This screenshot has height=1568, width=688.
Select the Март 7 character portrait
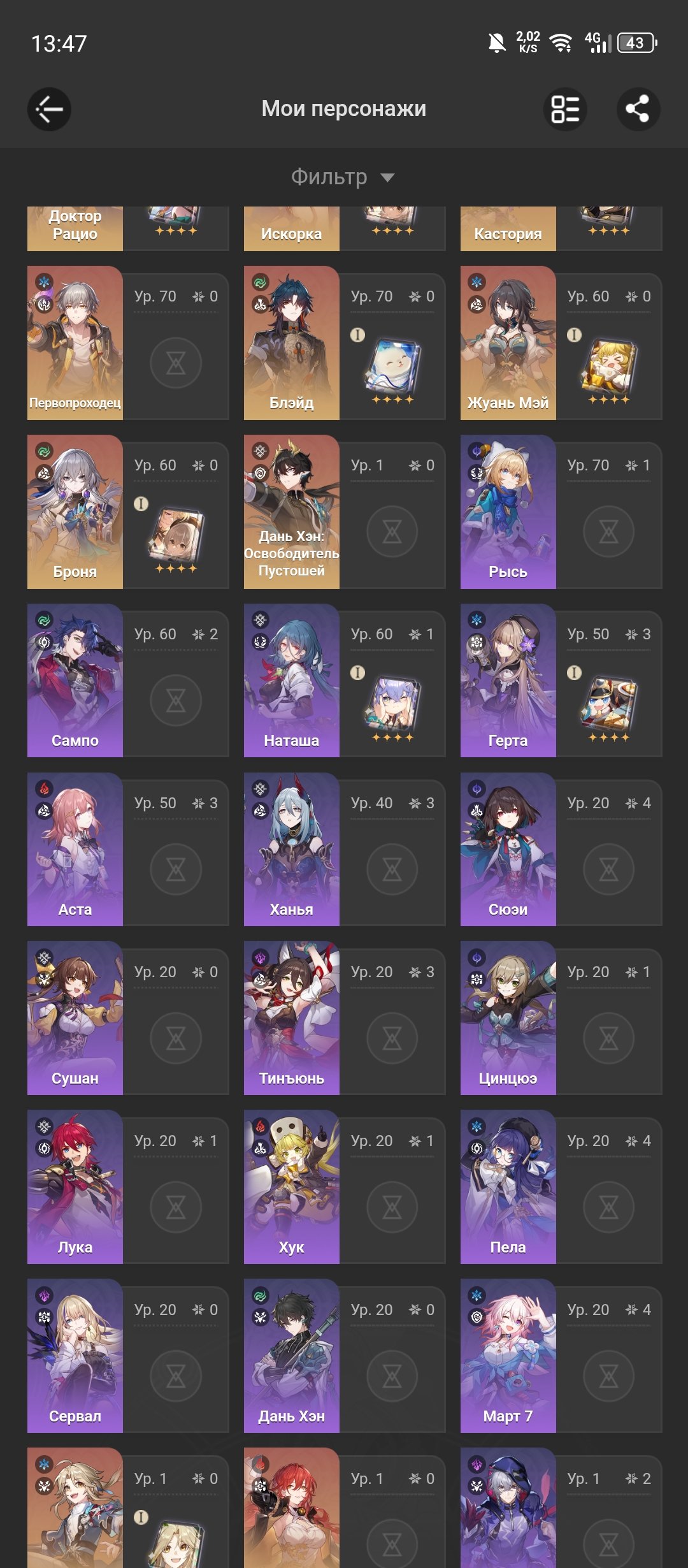508,1356
